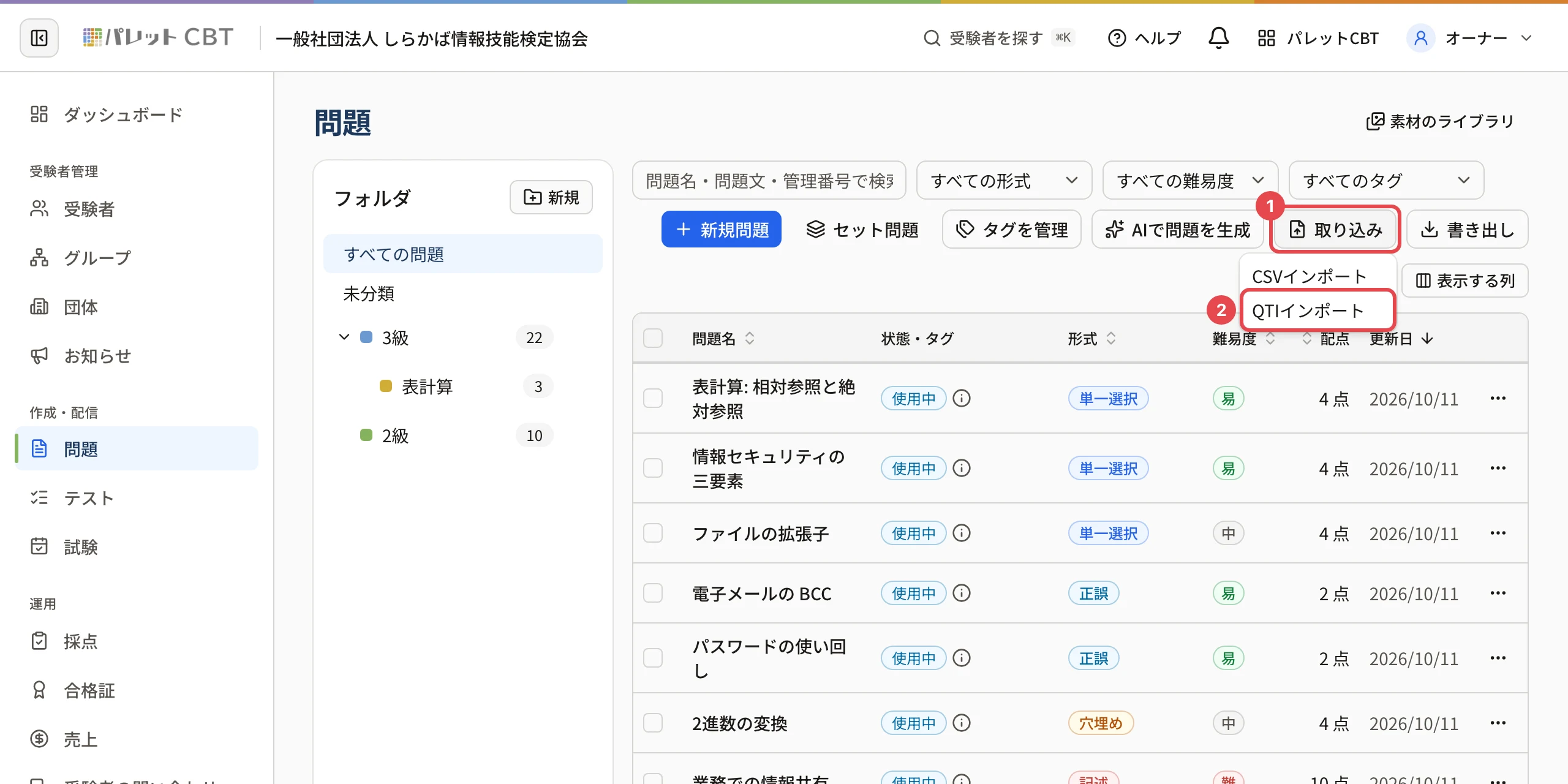Click the 新規問題 button

(722, 230)
